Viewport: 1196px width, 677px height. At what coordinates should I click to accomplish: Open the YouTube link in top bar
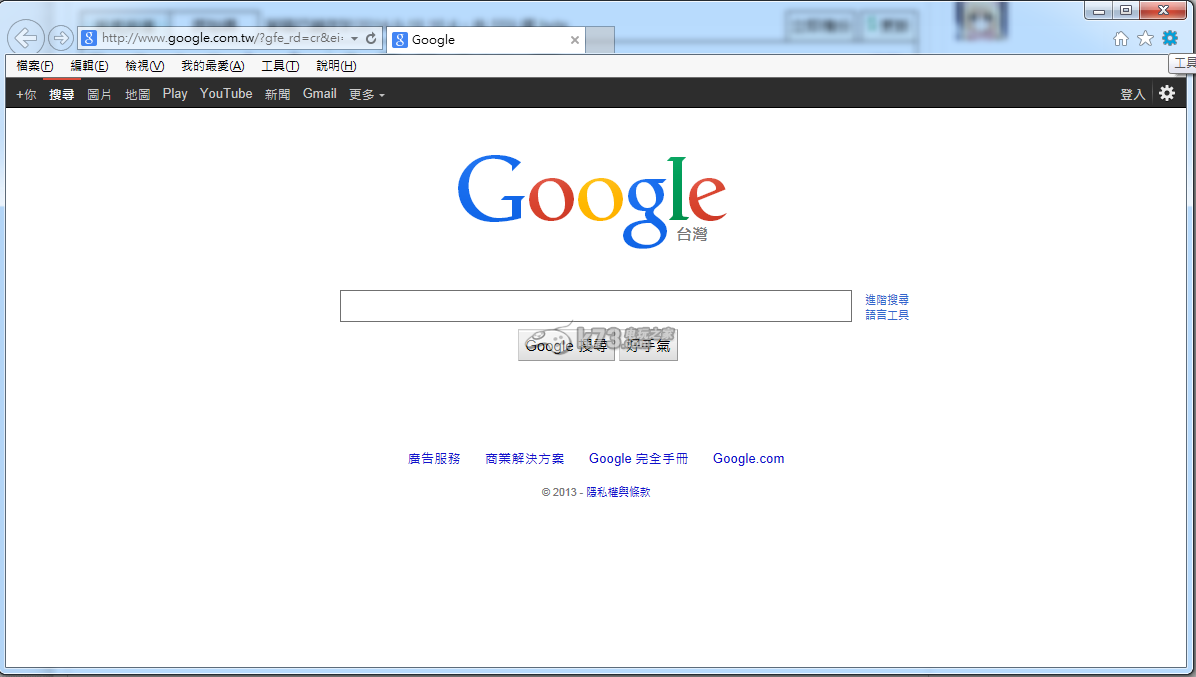(x=226, y=93)
